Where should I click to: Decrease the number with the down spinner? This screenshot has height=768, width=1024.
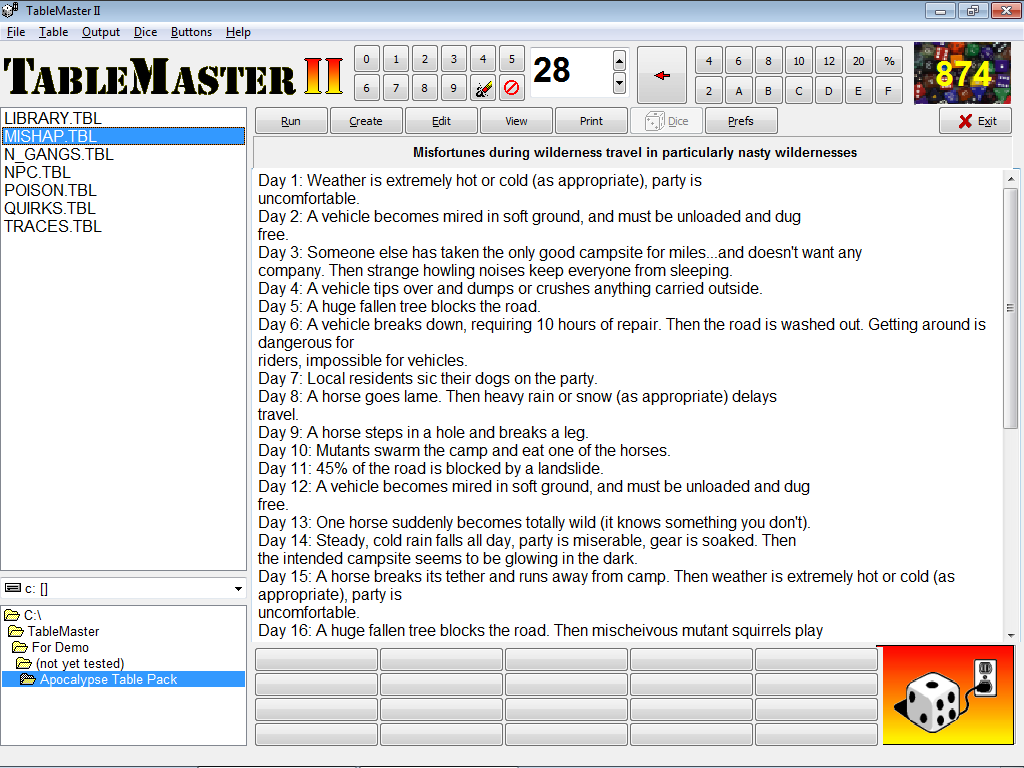619,83
